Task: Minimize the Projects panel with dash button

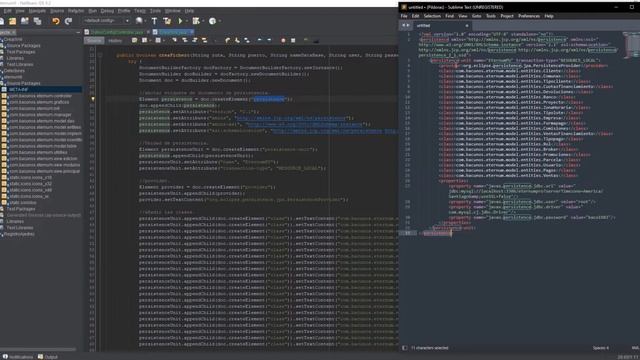Action: (x=78, y=32)
